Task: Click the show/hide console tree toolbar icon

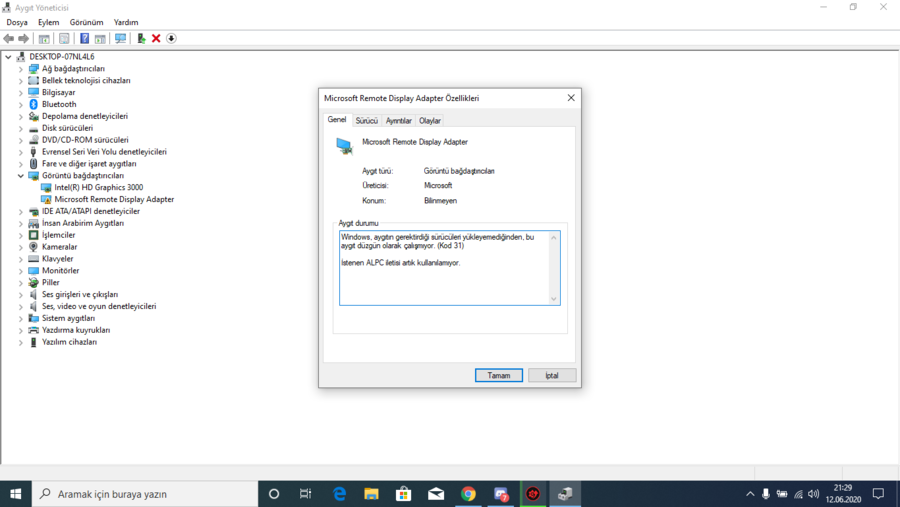Action: coord(44,38)
